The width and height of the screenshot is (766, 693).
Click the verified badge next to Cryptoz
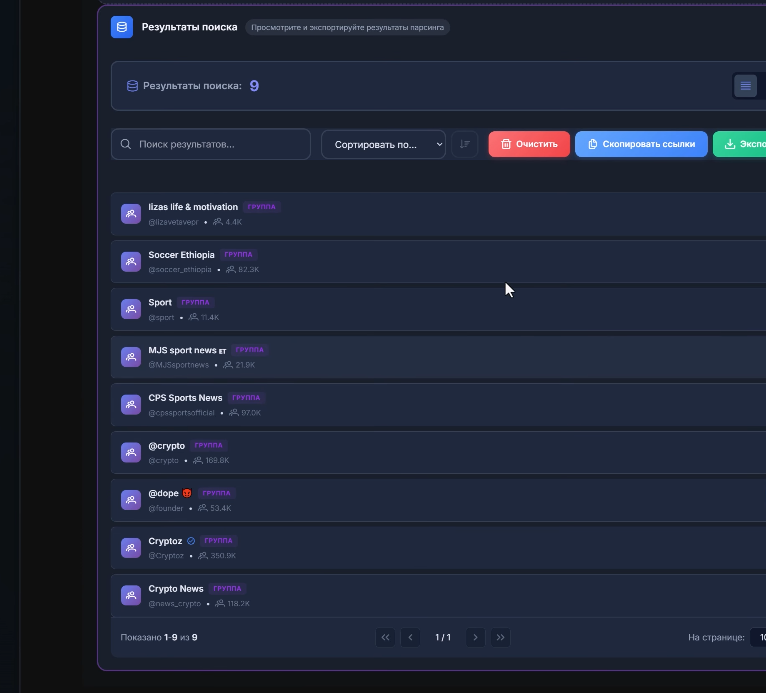(x=191, y=541)
